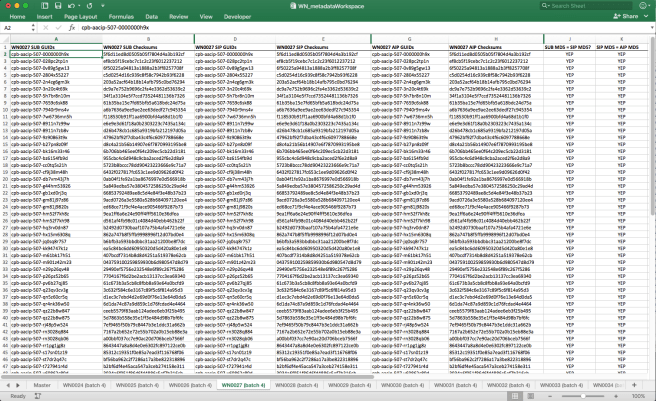Click the formula bar text cpb-aacip-507-0000000h9x
This screenshot has width=656, height=401.
click(x=115, y=28)
